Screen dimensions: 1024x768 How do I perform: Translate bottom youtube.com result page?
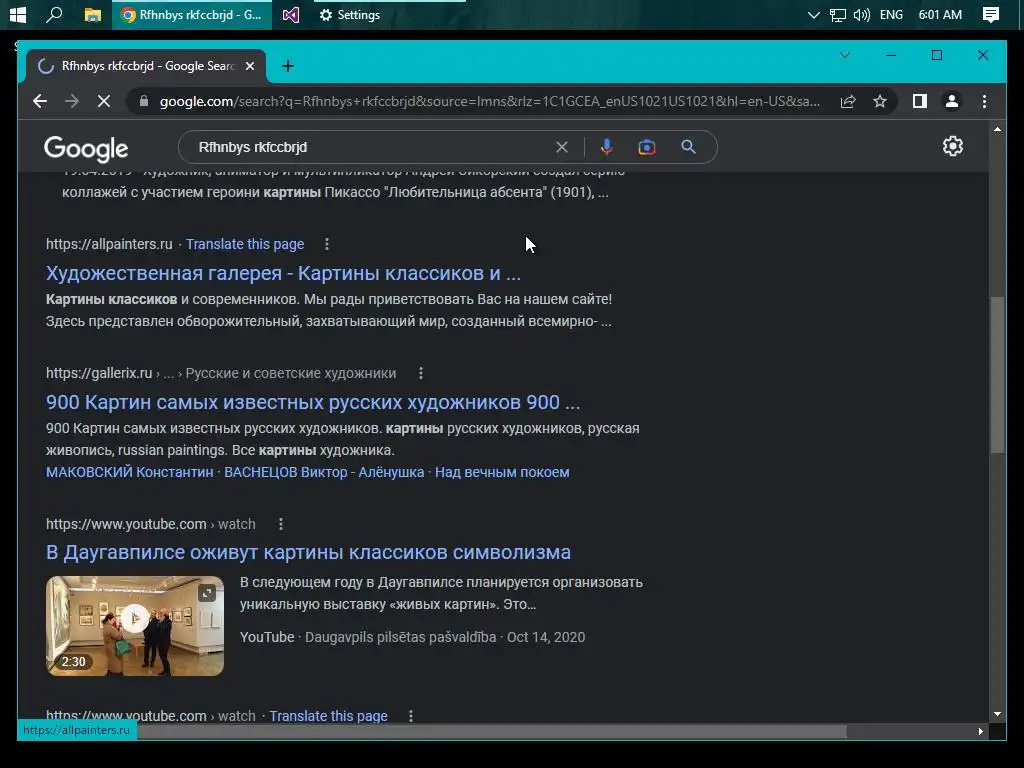(328, 716)
